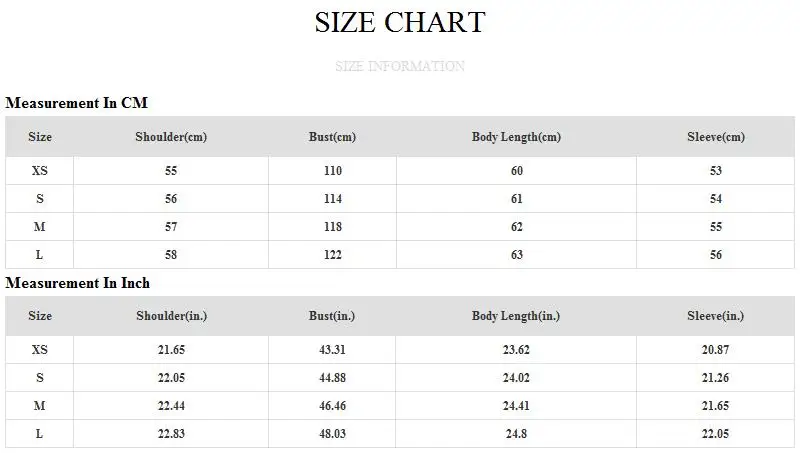Select the sleeve value 20.87 cell

pyautogui.click(x=716, y=350)
